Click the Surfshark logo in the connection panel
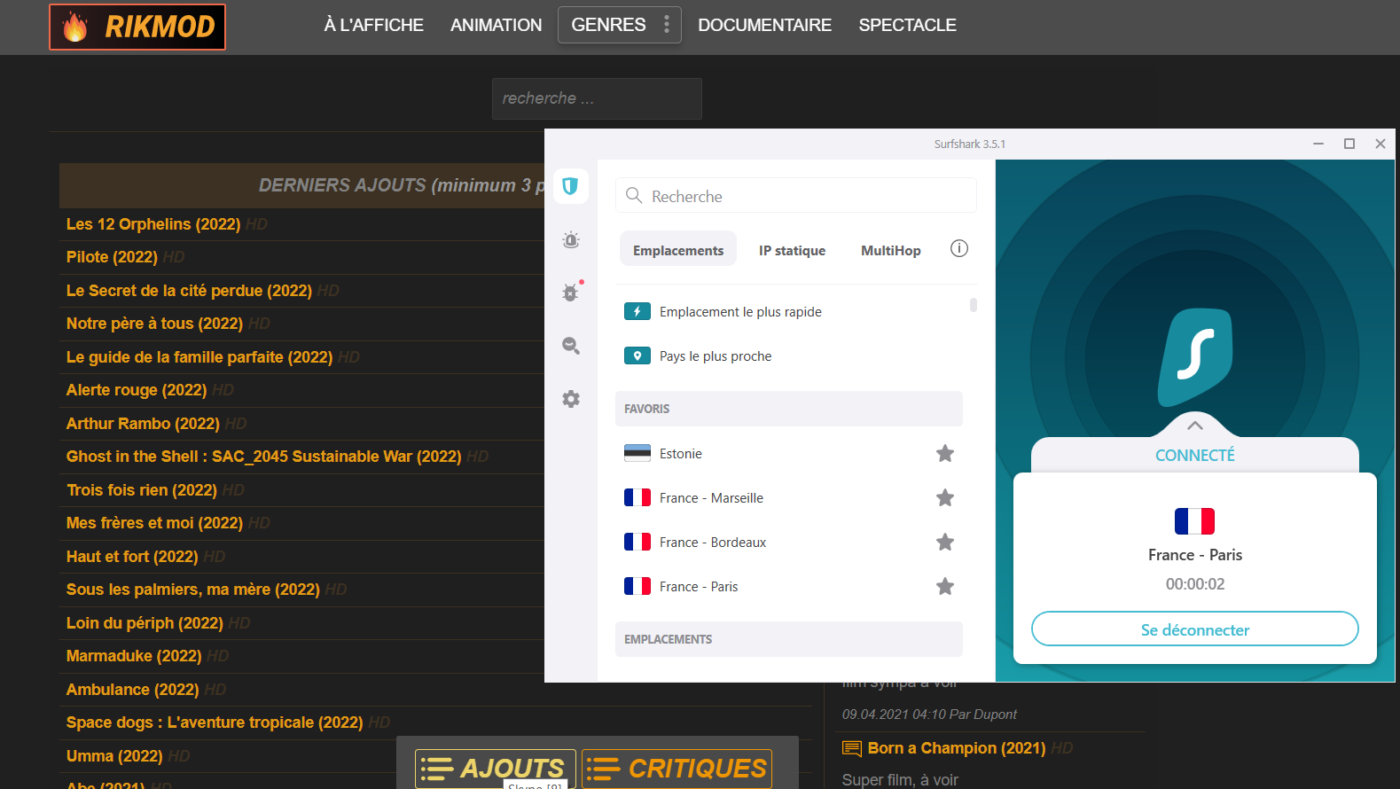 1195,357
